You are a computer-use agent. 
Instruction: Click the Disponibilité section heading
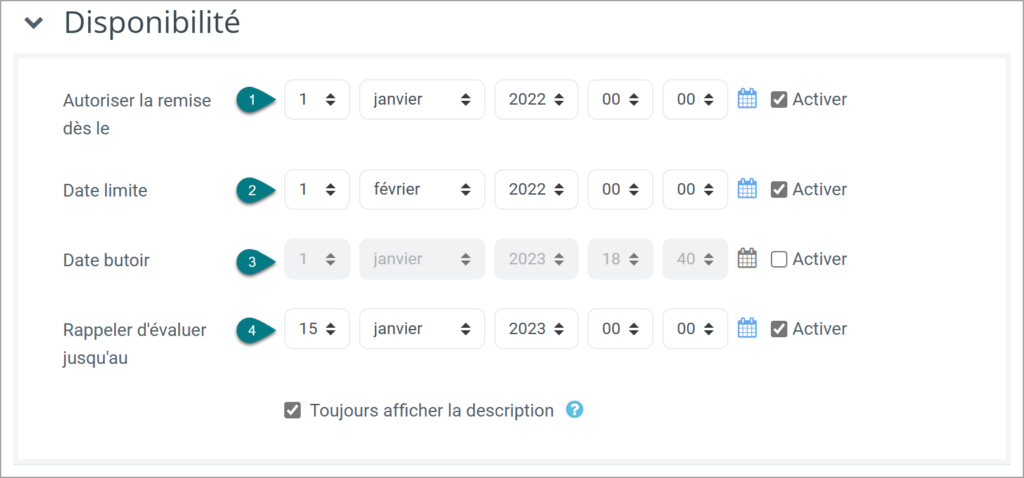click(x=152, y=23)
